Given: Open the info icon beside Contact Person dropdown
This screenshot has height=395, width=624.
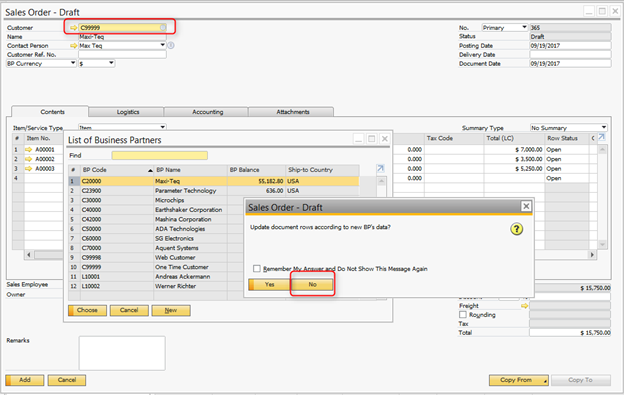Looking at the screenshot, I should 171,45.
